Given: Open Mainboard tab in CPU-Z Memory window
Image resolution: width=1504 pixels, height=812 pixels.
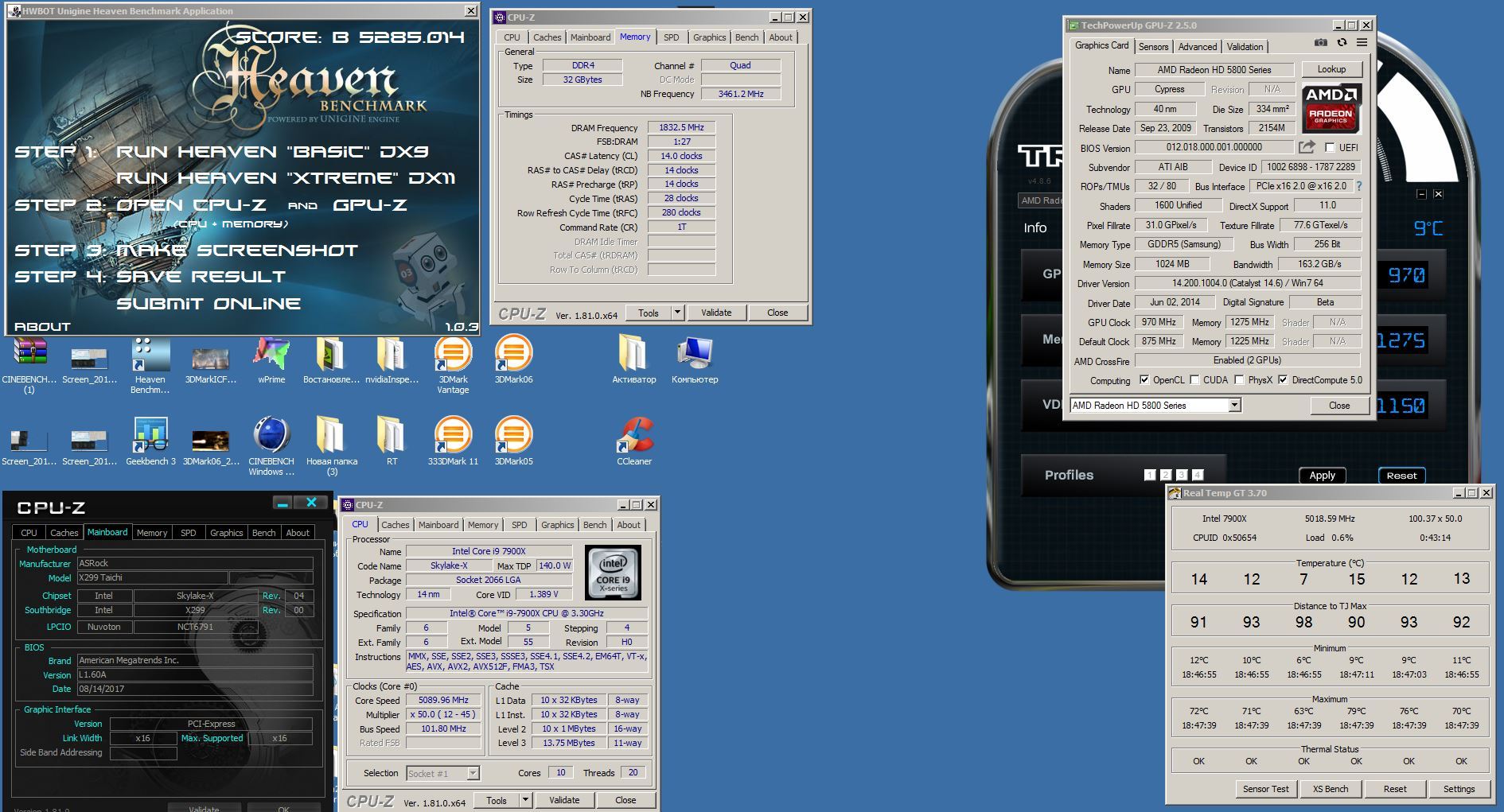Looking at the screenshot, I should [x=590, y=37].
